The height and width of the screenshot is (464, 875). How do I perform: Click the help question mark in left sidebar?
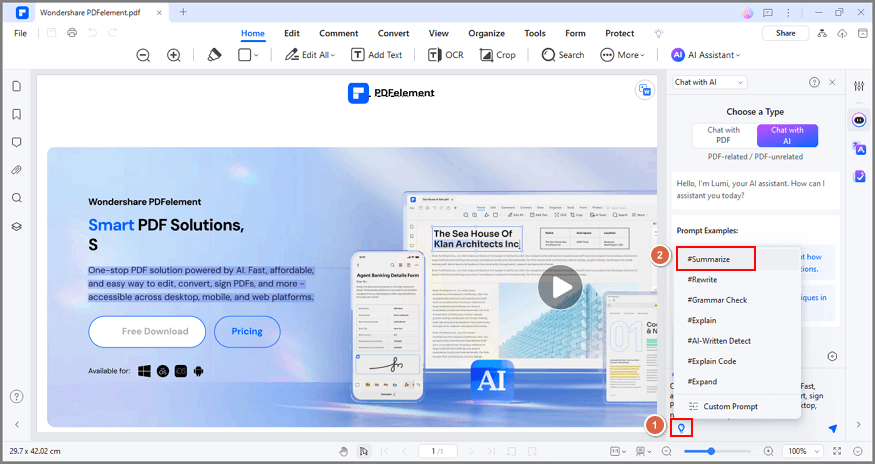click(17, 396)
